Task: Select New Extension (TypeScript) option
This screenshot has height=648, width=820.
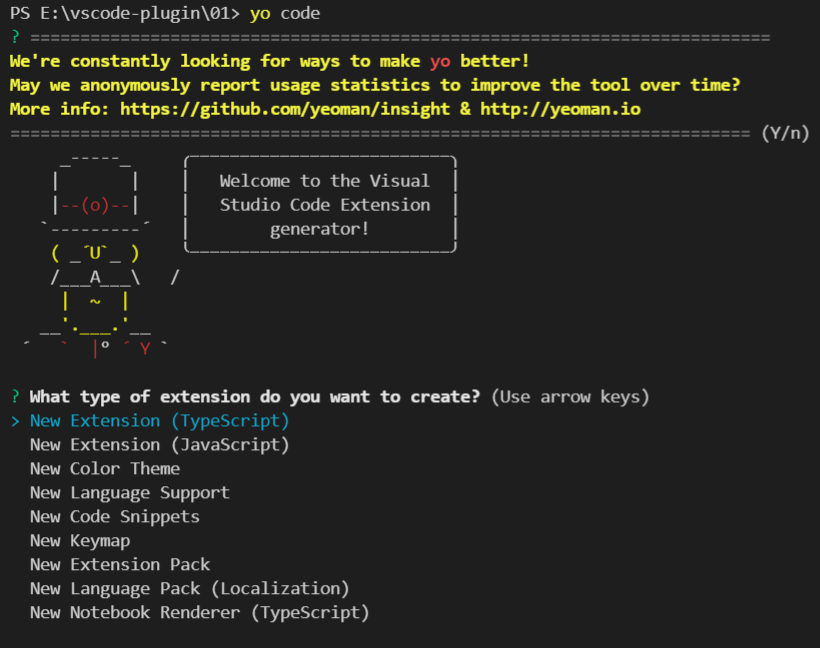Action: click(x=160, y=421)
